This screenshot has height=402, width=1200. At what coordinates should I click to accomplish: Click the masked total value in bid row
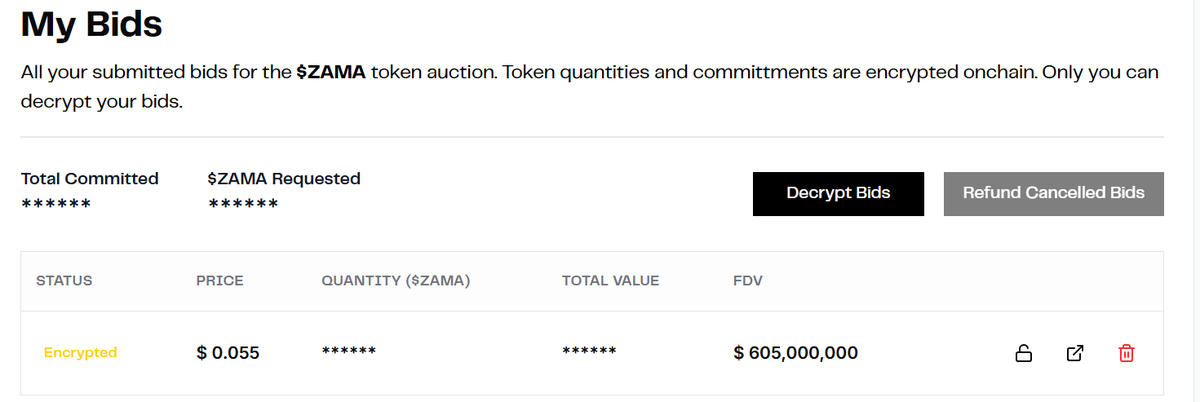pyautogui.click(x=589, y=352)
